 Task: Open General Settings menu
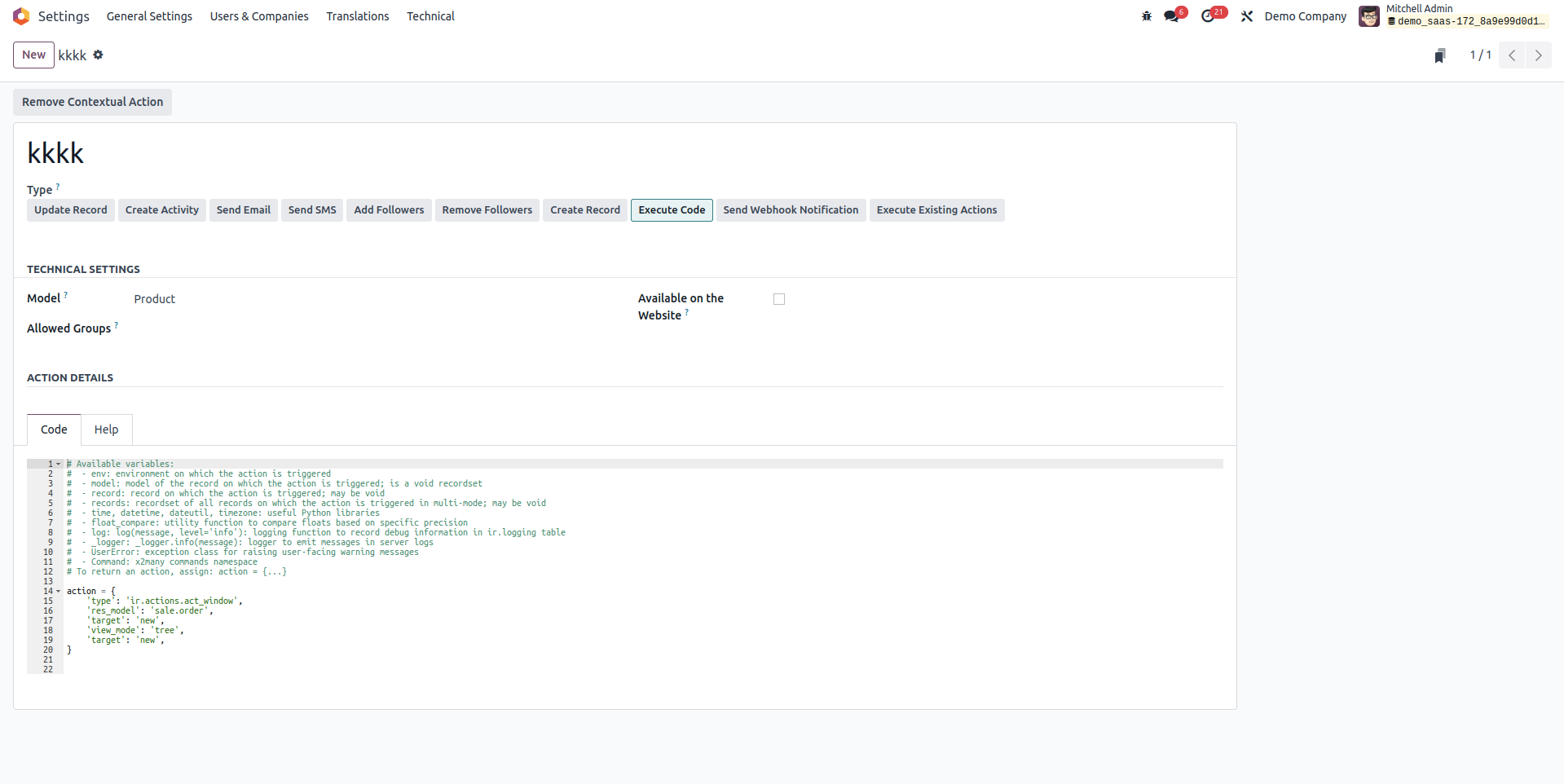point(149,16)
